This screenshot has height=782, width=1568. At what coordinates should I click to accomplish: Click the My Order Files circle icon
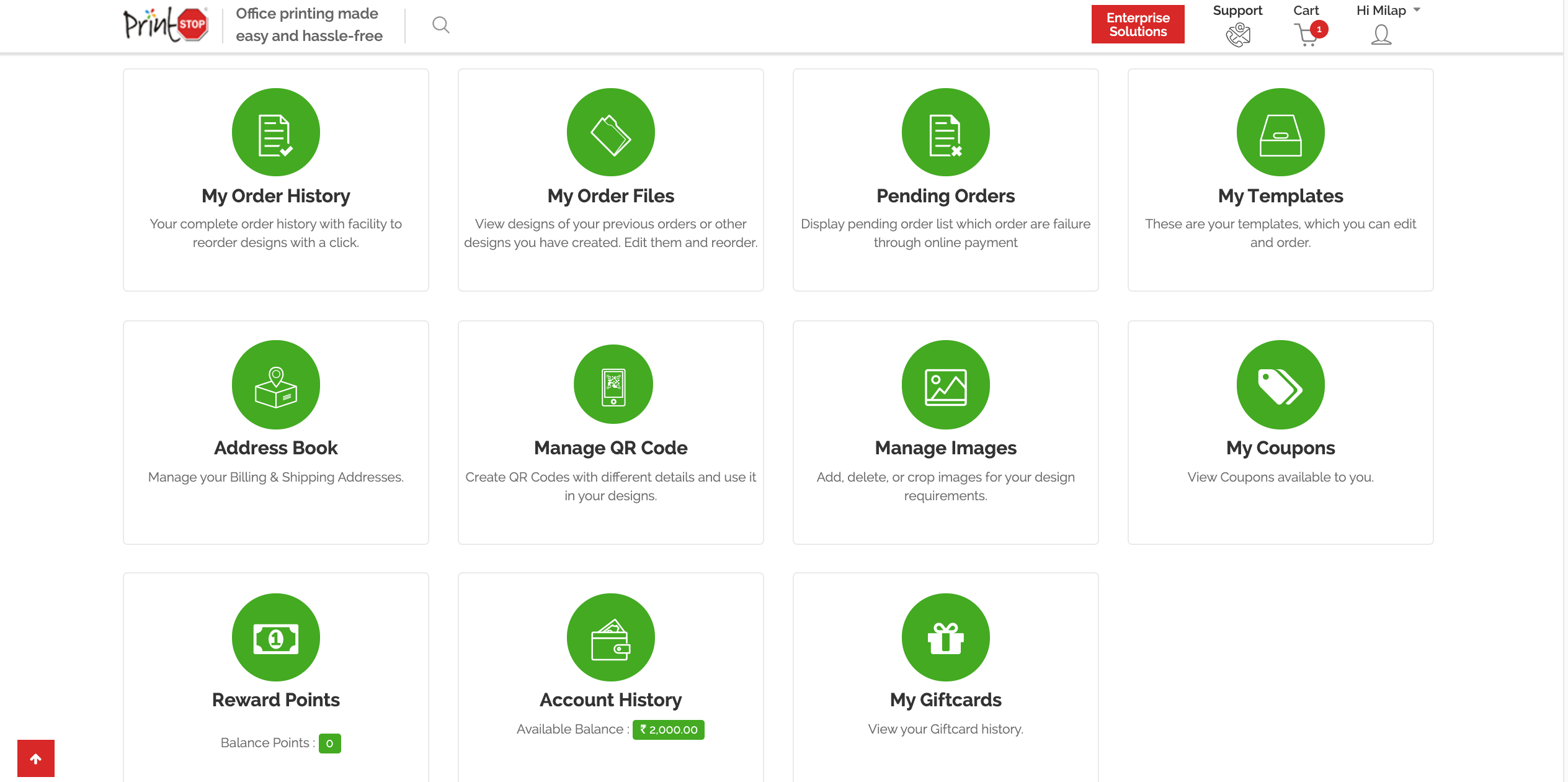point(610,132)
